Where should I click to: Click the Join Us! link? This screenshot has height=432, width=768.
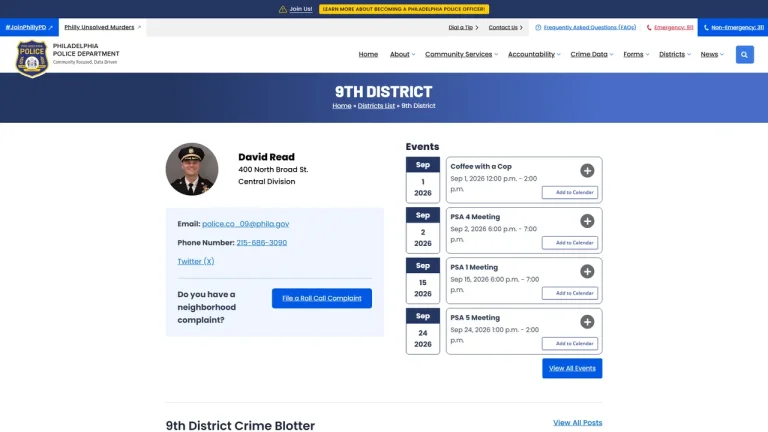click(301, 9)
